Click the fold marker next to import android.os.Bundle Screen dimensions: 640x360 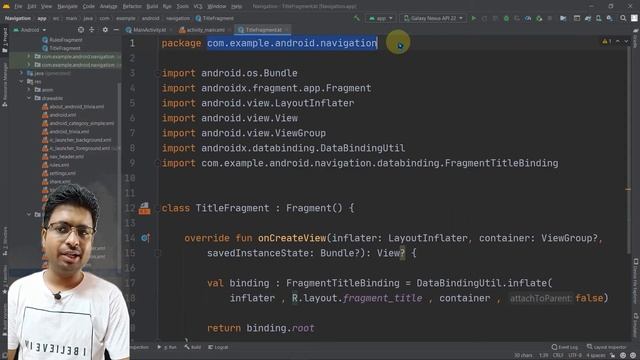coord(158,73)
